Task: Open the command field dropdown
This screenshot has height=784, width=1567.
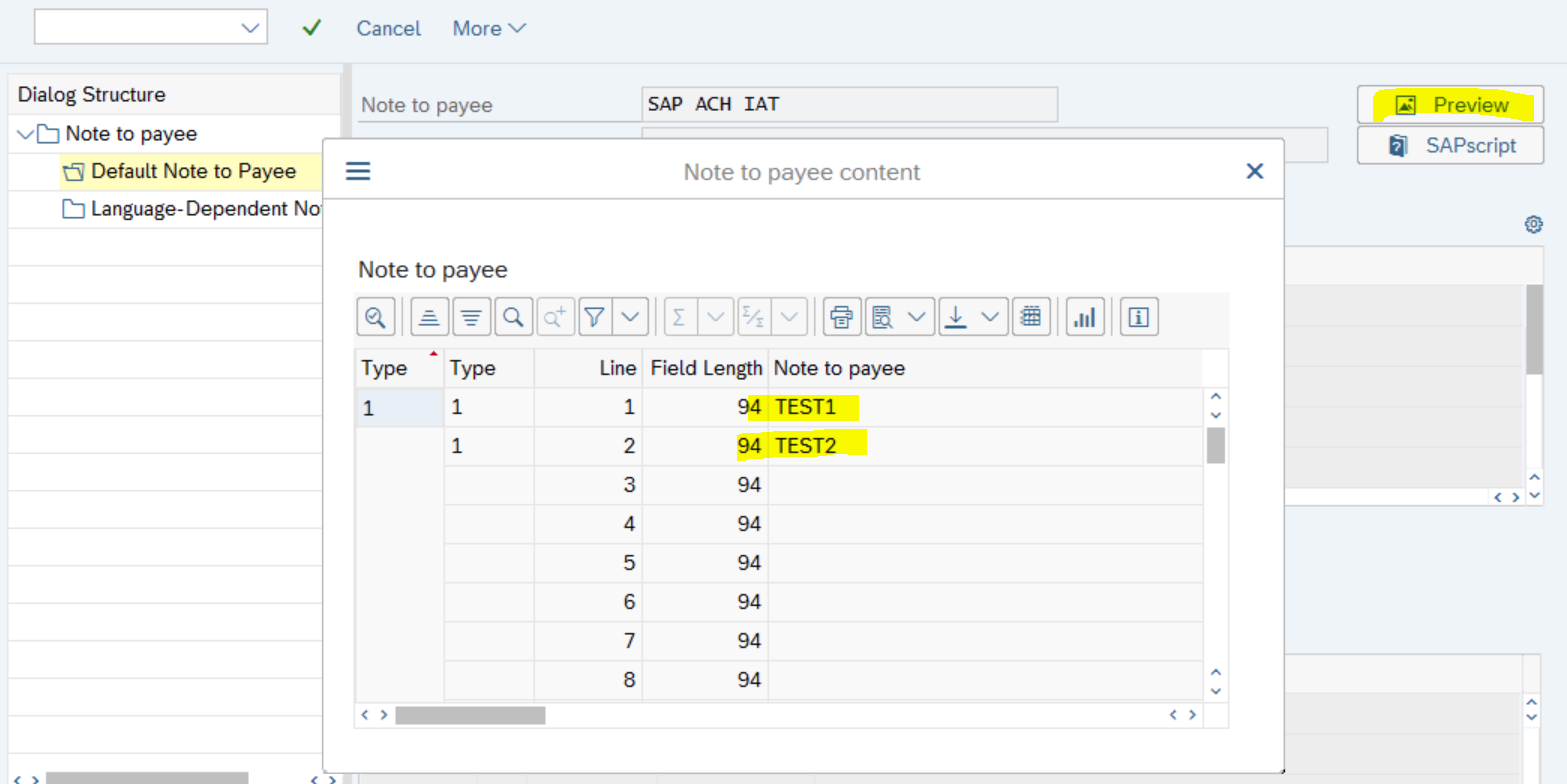Action: [x=251, y=28]
